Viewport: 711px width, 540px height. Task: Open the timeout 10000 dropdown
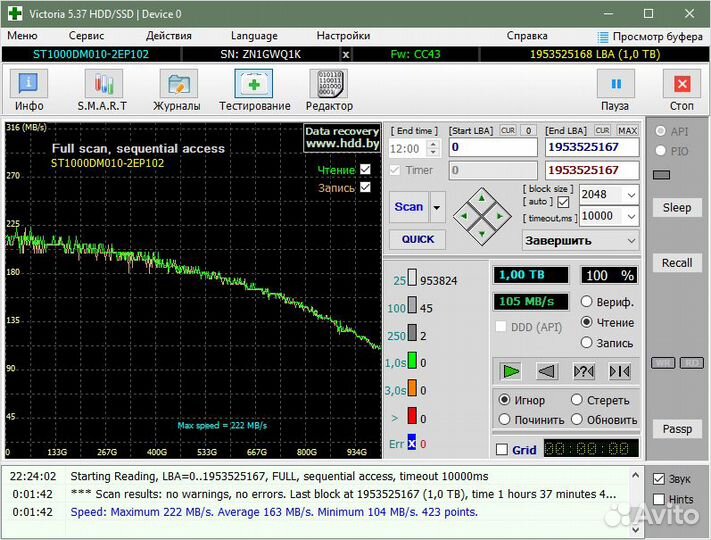630,216
